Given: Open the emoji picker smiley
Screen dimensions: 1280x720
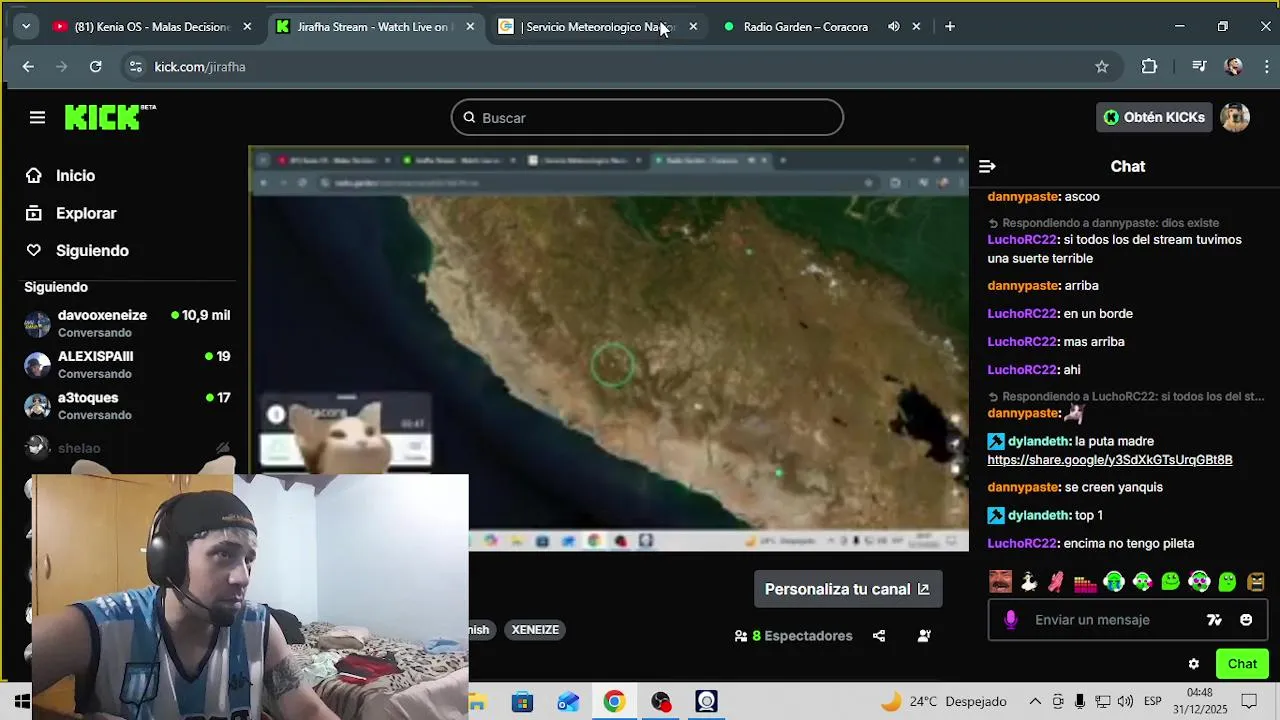Looking at the screenshot, I should (1246, 620).
